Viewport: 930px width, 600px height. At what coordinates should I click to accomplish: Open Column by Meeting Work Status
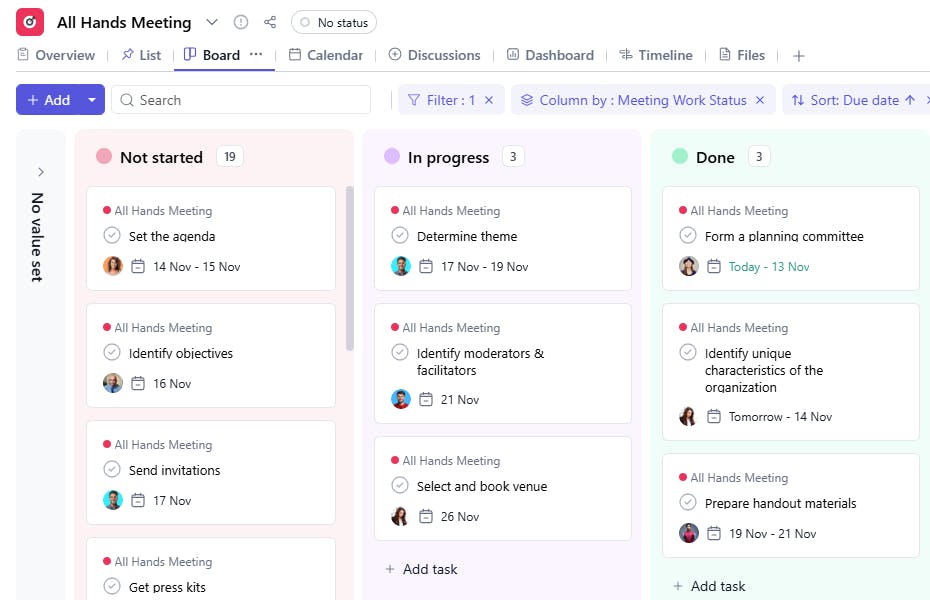tap(633, 100)
